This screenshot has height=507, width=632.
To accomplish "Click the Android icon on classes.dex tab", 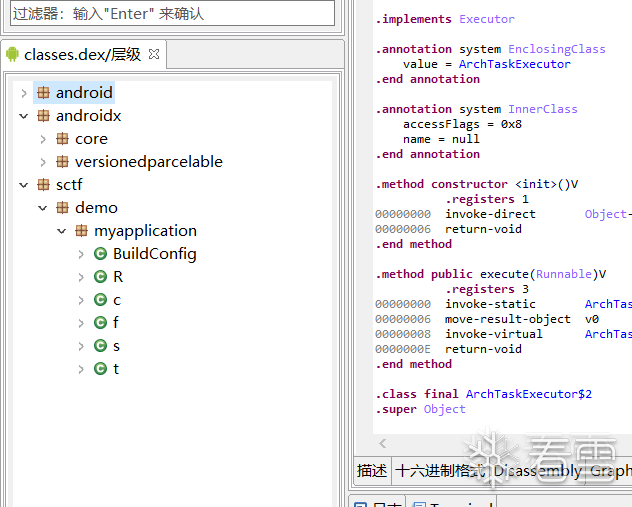I will [12, 54].
